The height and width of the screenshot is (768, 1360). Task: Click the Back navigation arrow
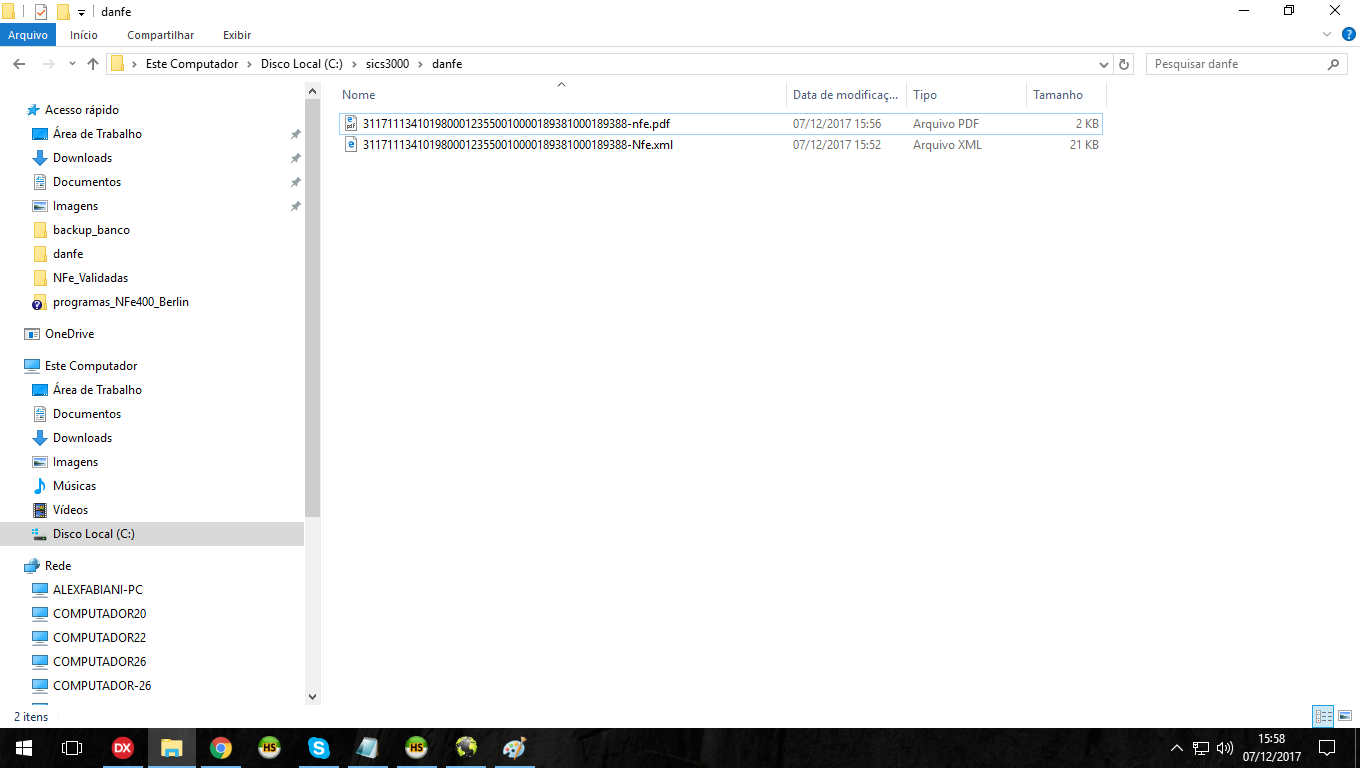[x=19, y=64]
